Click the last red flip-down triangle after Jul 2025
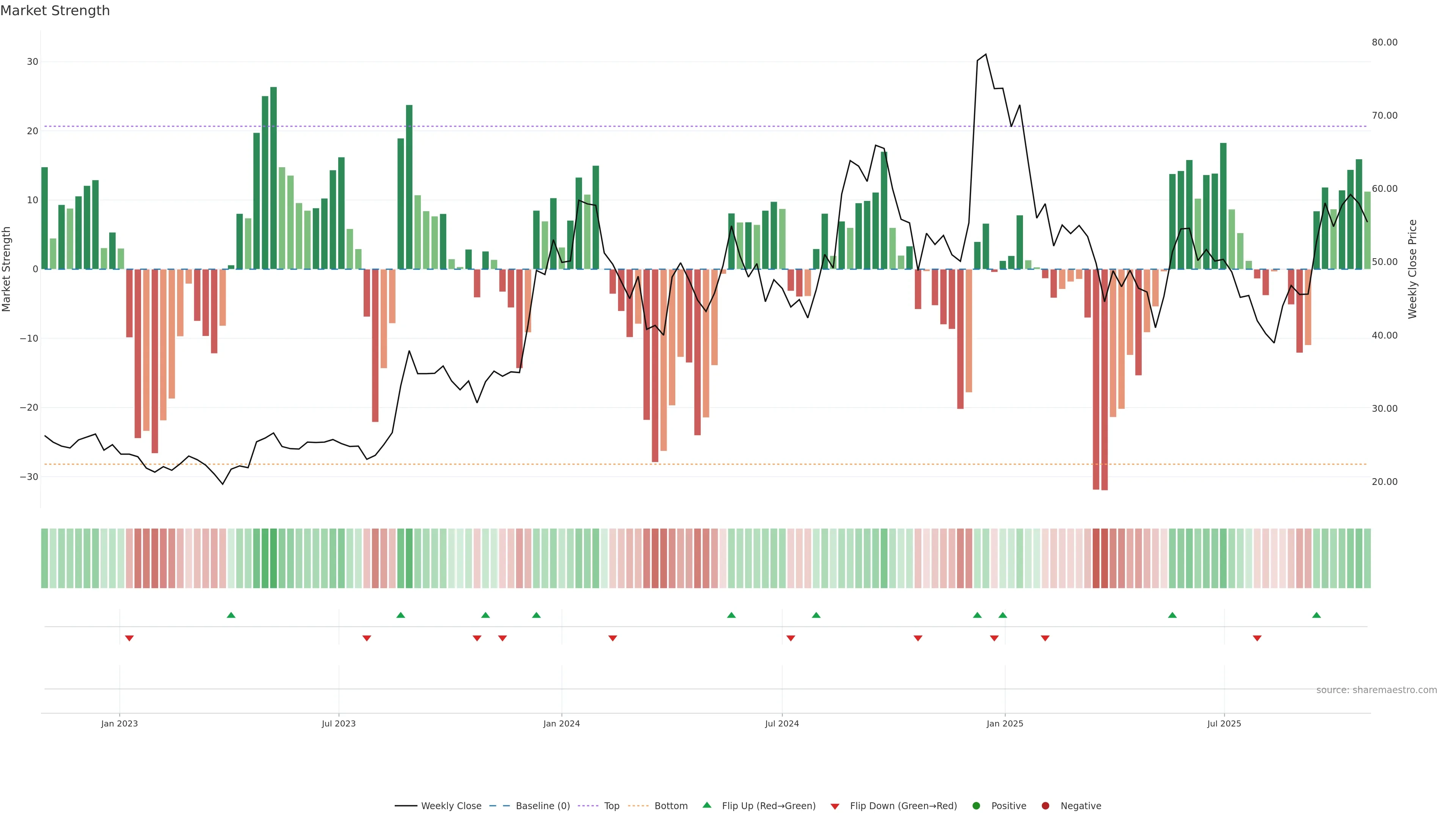 (1257, 638)
